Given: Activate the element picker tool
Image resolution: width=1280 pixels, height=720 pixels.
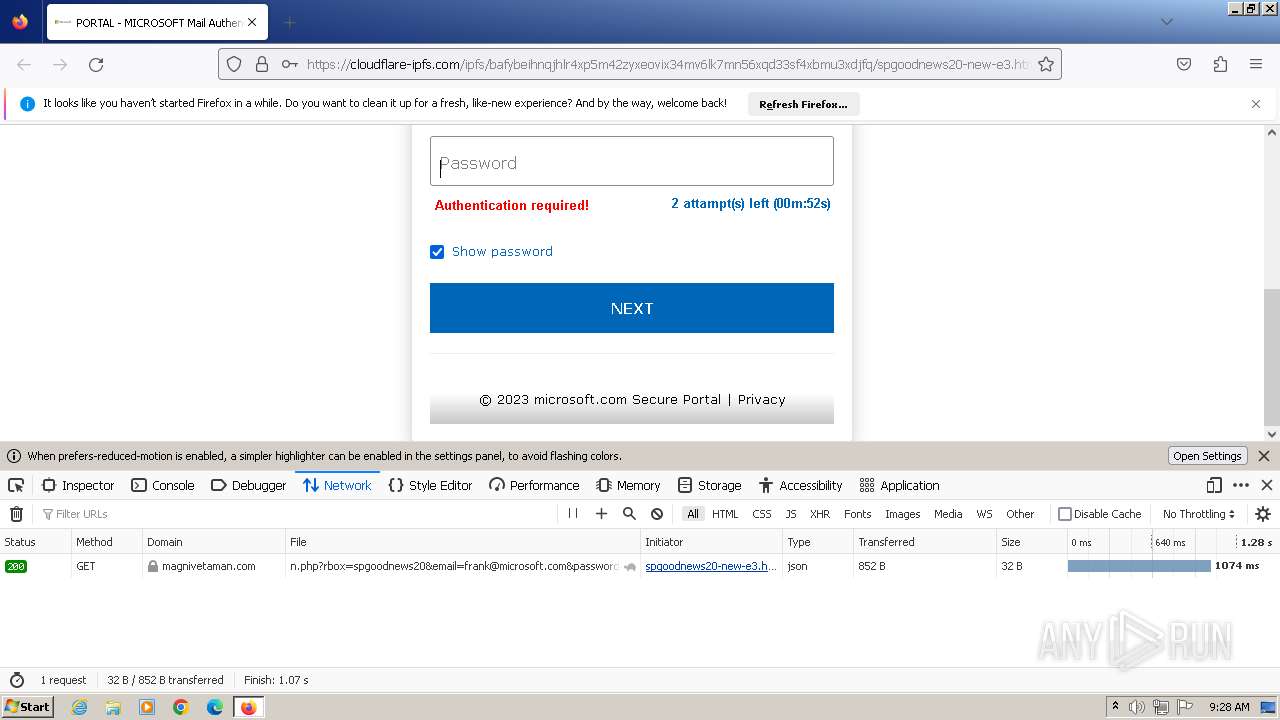Looking at the screenshot, I should click(16, 485).
